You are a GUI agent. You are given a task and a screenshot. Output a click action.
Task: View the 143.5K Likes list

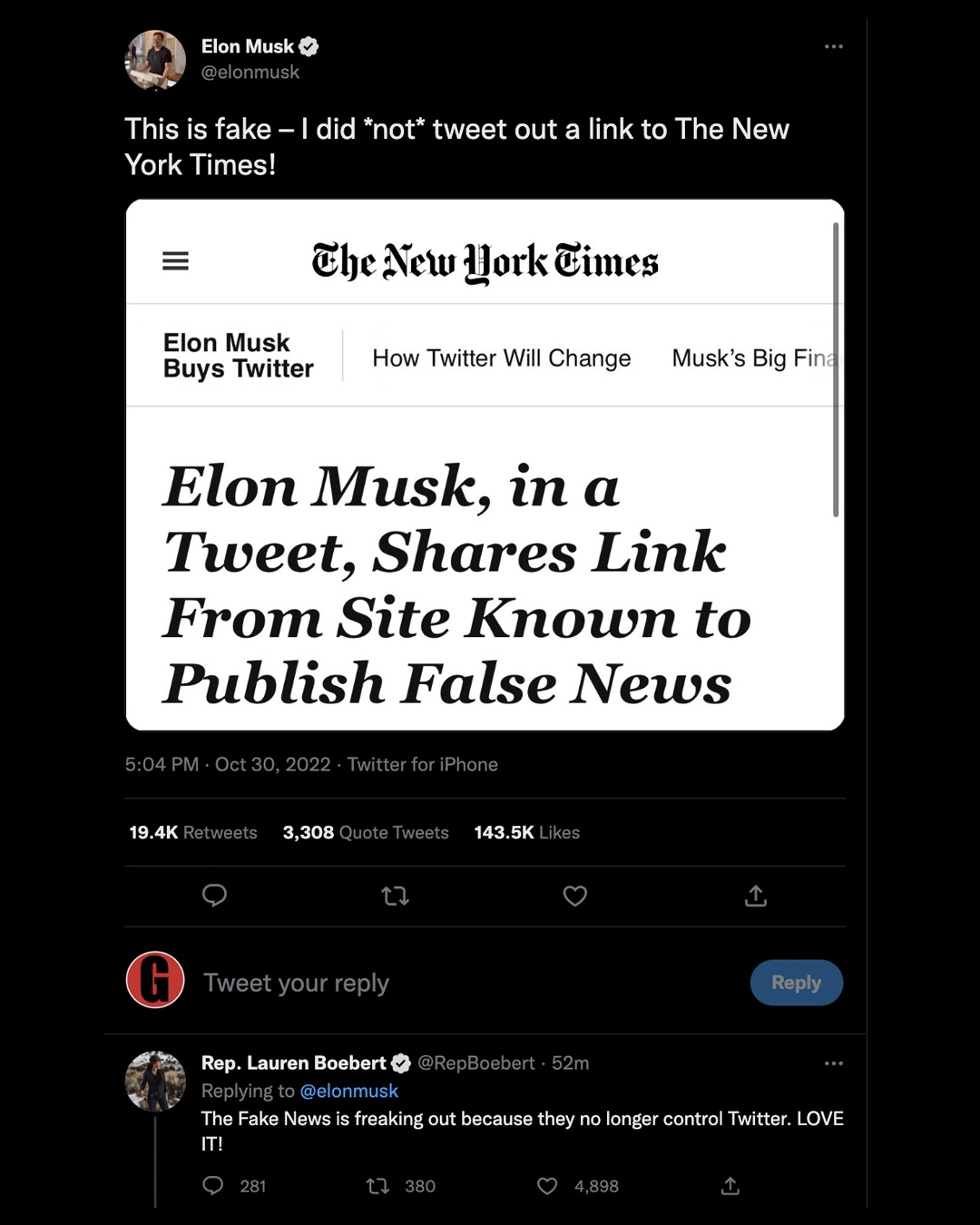pyautogui.click(x=526, y=832)
